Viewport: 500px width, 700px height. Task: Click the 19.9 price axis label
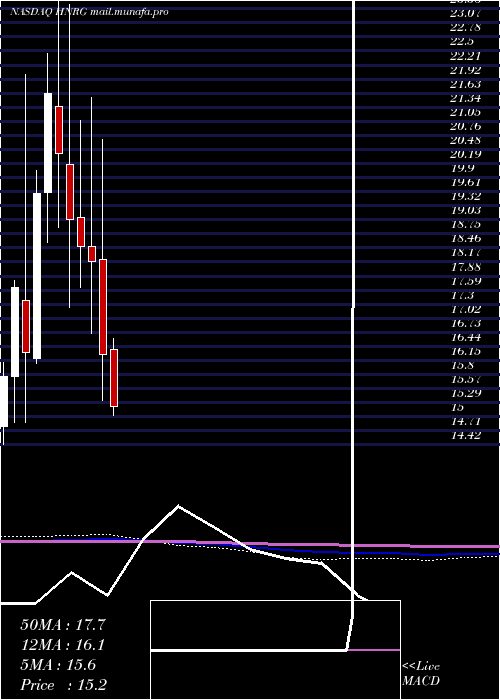click(x=463, y=168)
